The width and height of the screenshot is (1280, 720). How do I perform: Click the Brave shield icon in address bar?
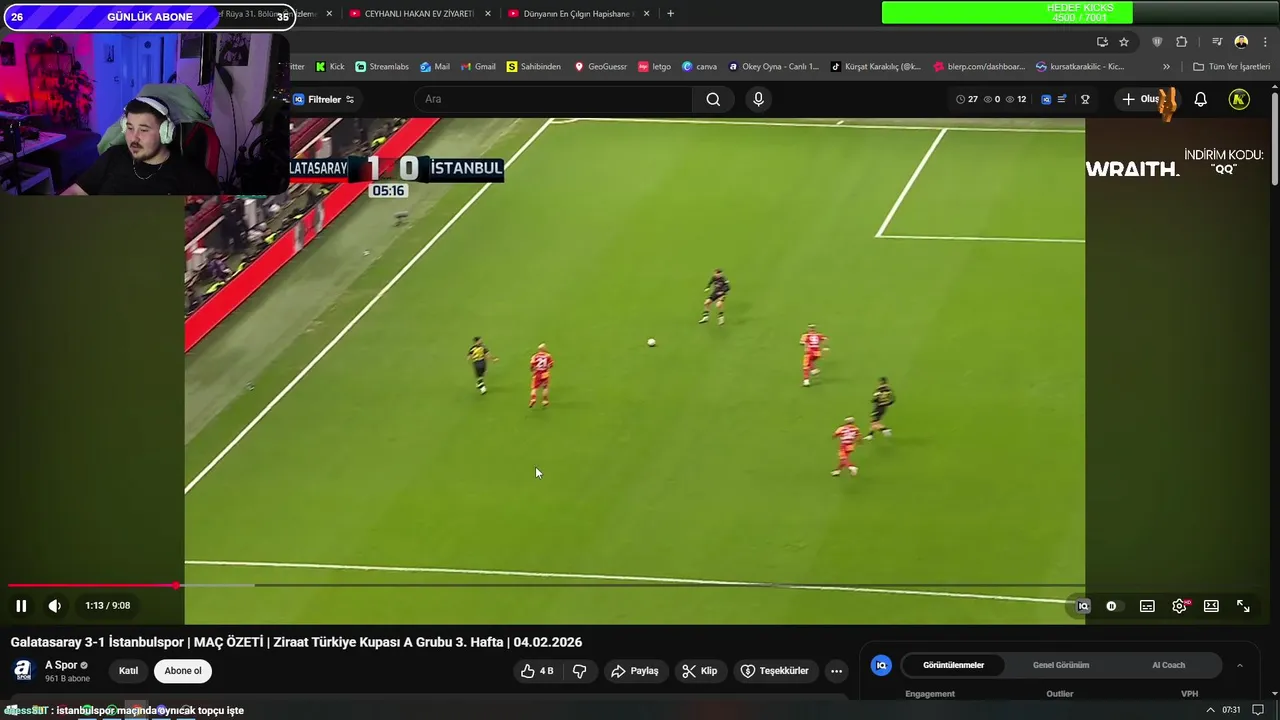pos(1157,42)
